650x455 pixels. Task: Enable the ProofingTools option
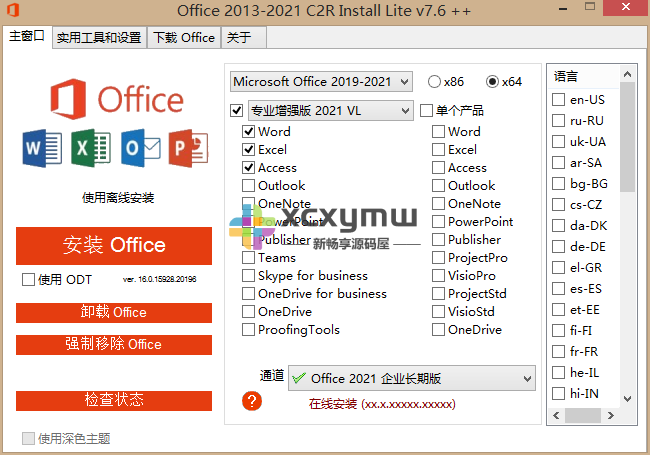pyautogui.click(x=248, y=329)
